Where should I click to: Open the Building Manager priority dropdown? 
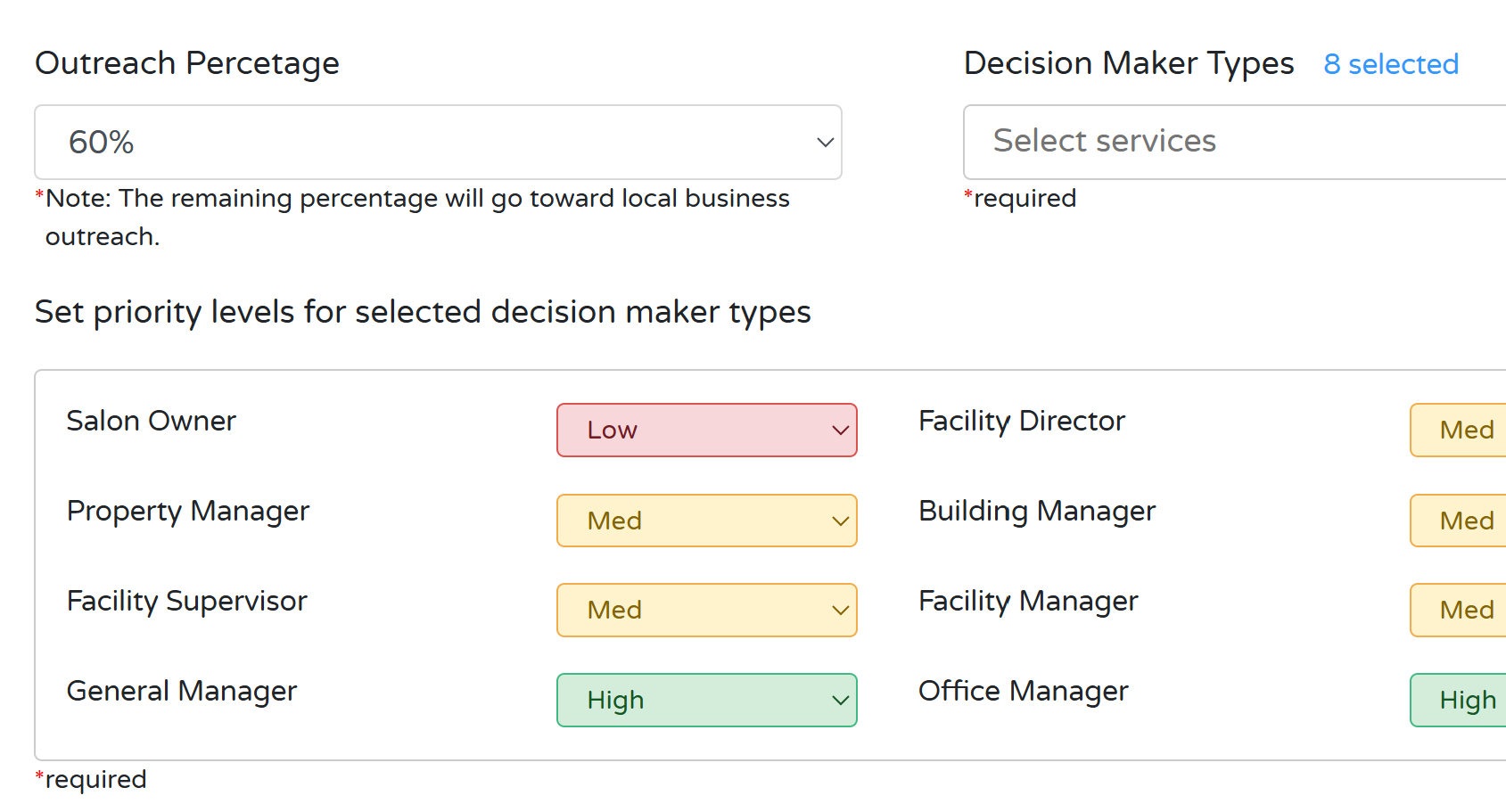tap(1459, 521)
